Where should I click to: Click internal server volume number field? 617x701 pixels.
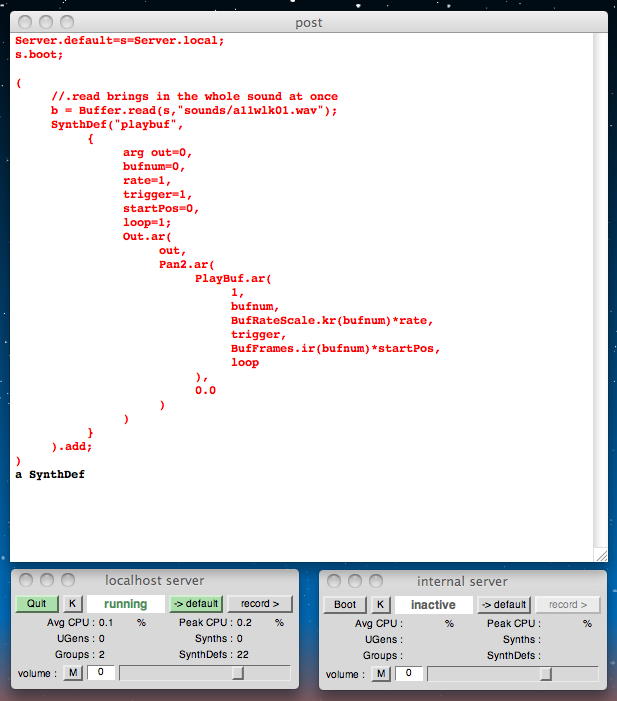[x=409, y=673]
